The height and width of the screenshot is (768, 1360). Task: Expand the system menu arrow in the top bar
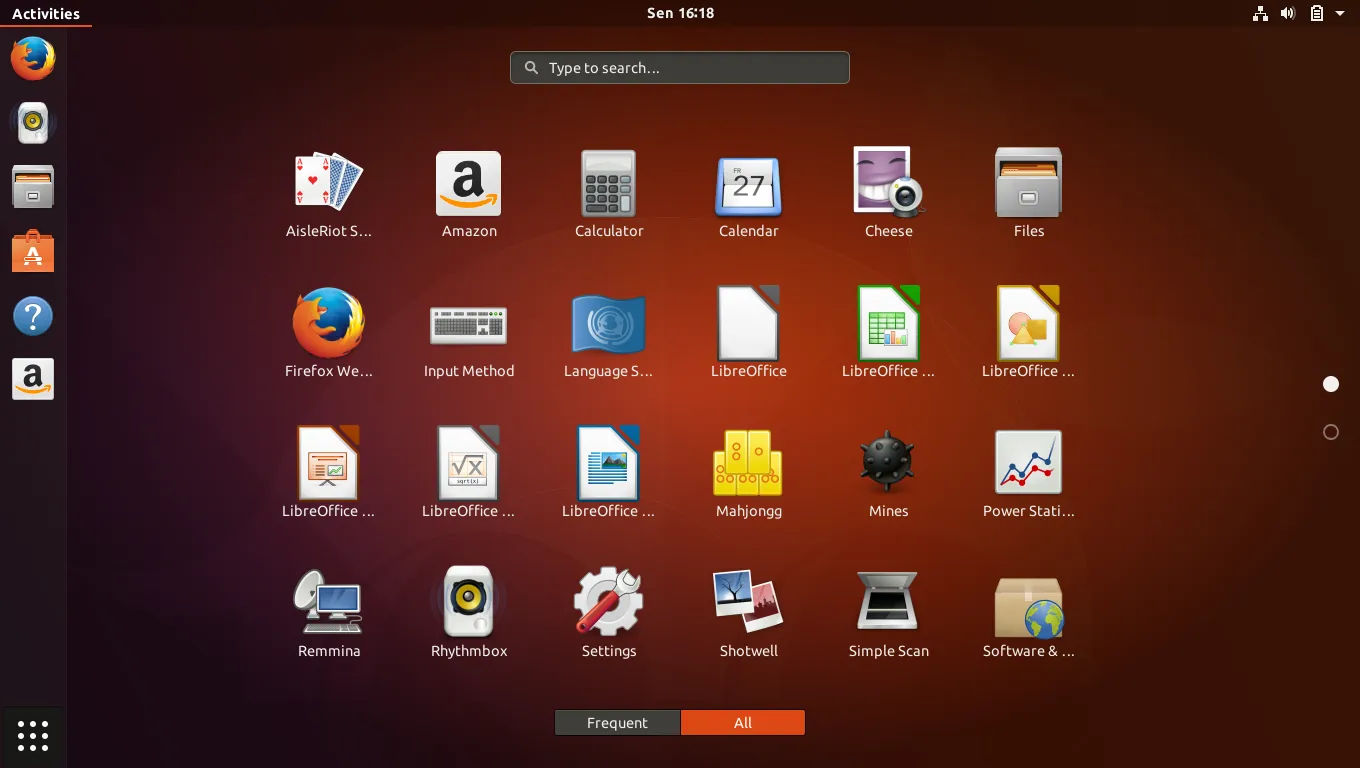(1340, 14)
